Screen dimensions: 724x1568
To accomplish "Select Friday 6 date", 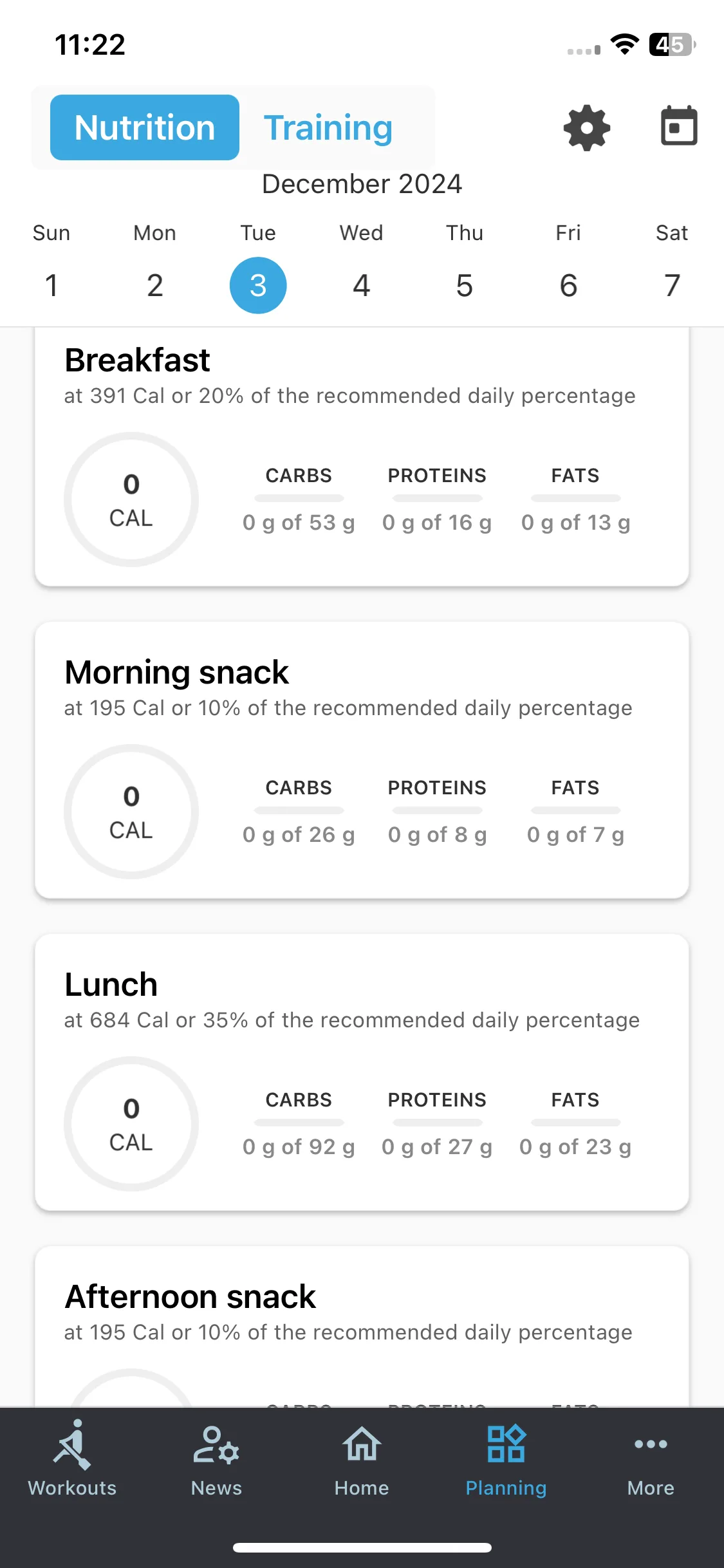I will click(568, 285).
